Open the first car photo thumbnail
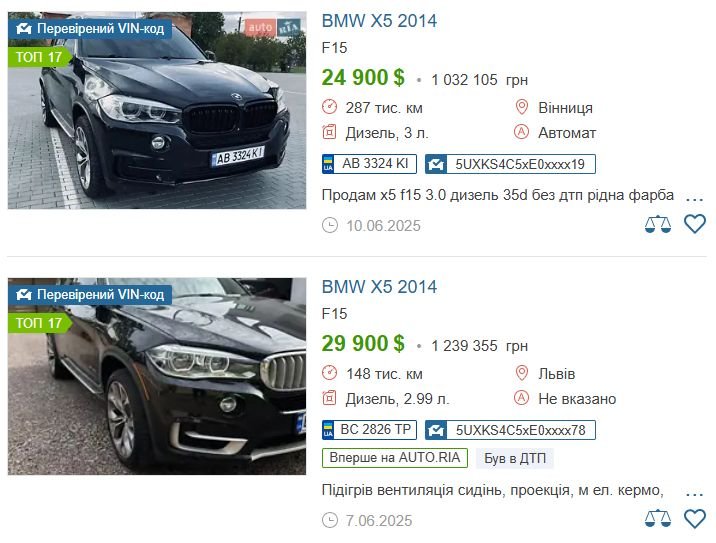 click(157, 110)
